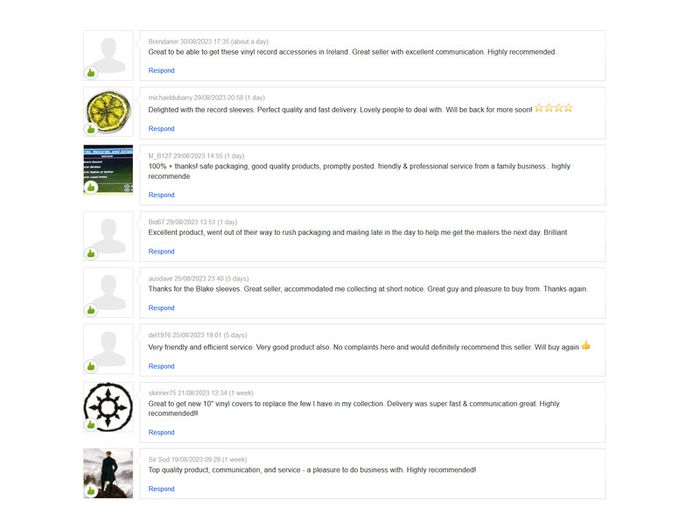This screenshot has height=525, width=700.
Task: Click the thumbs-up badge on ausdave's avatar
Action: [x=91, y=310]
